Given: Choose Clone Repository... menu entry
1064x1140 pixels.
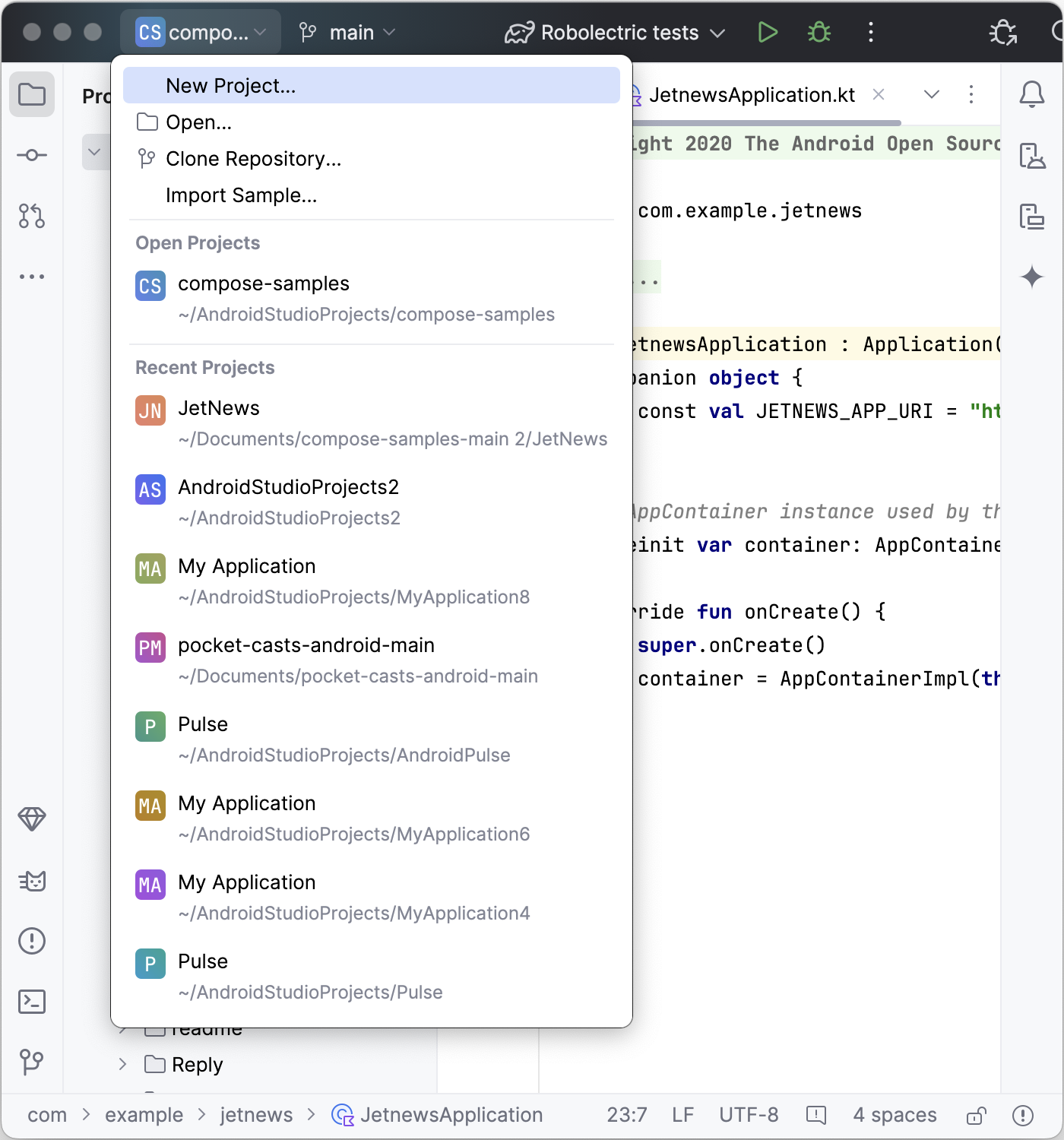Looking at the screenshot, I should 253,159.
